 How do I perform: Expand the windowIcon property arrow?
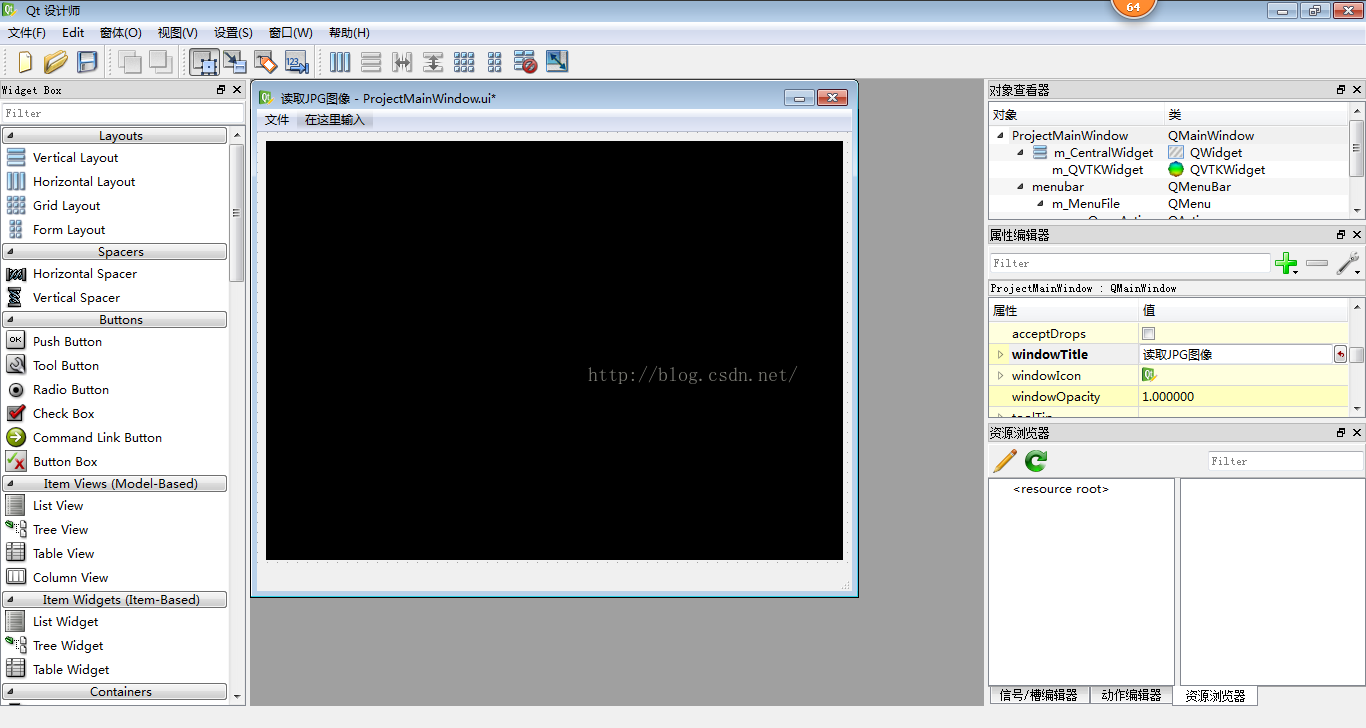tap(1000, 375)
